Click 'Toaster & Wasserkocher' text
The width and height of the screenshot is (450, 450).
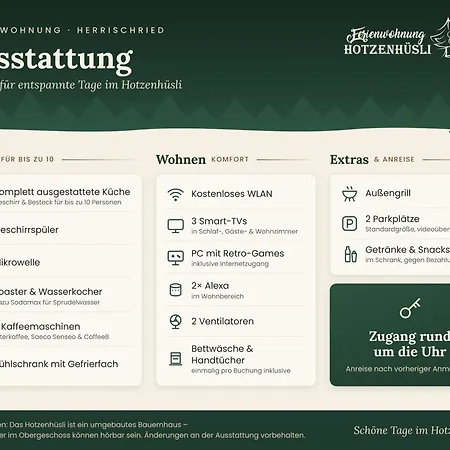[x=51, y=292]
